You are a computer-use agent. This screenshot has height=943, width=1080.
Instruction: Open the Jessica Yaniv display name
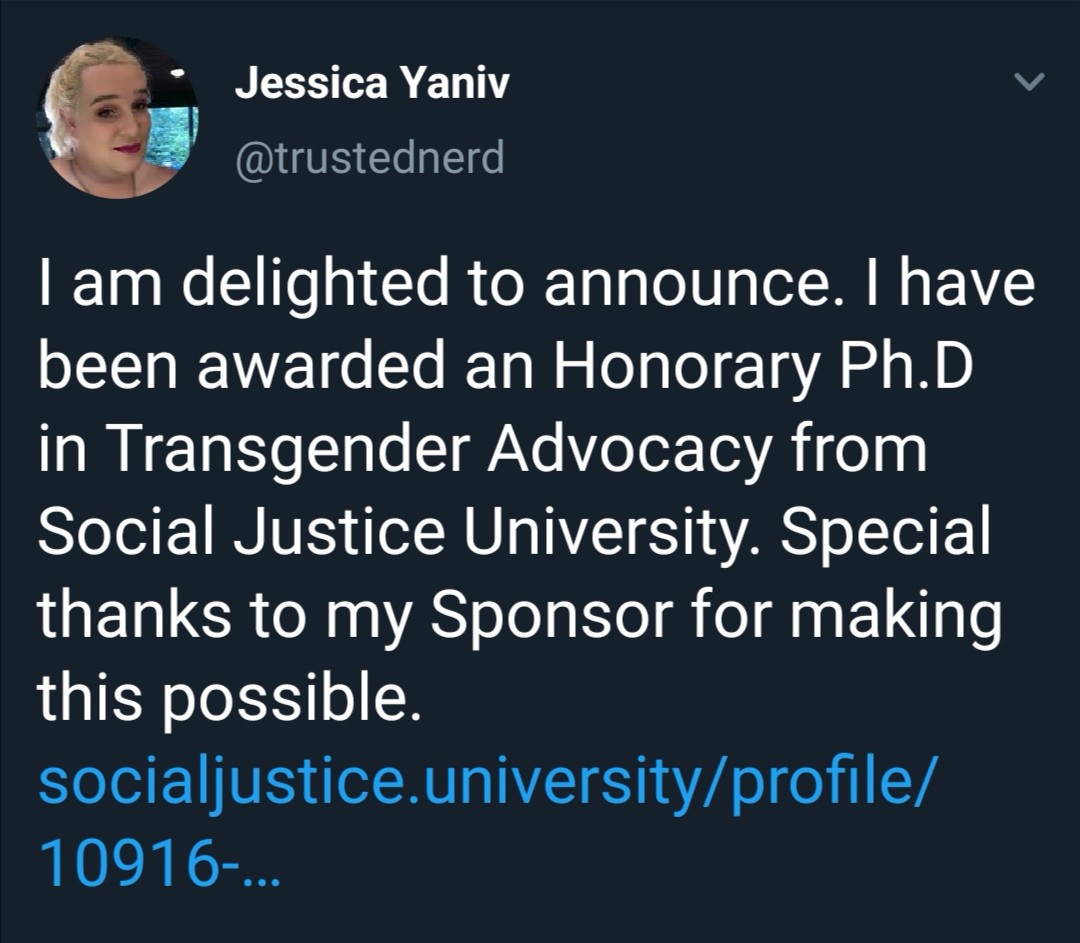(x=371, y=84)
